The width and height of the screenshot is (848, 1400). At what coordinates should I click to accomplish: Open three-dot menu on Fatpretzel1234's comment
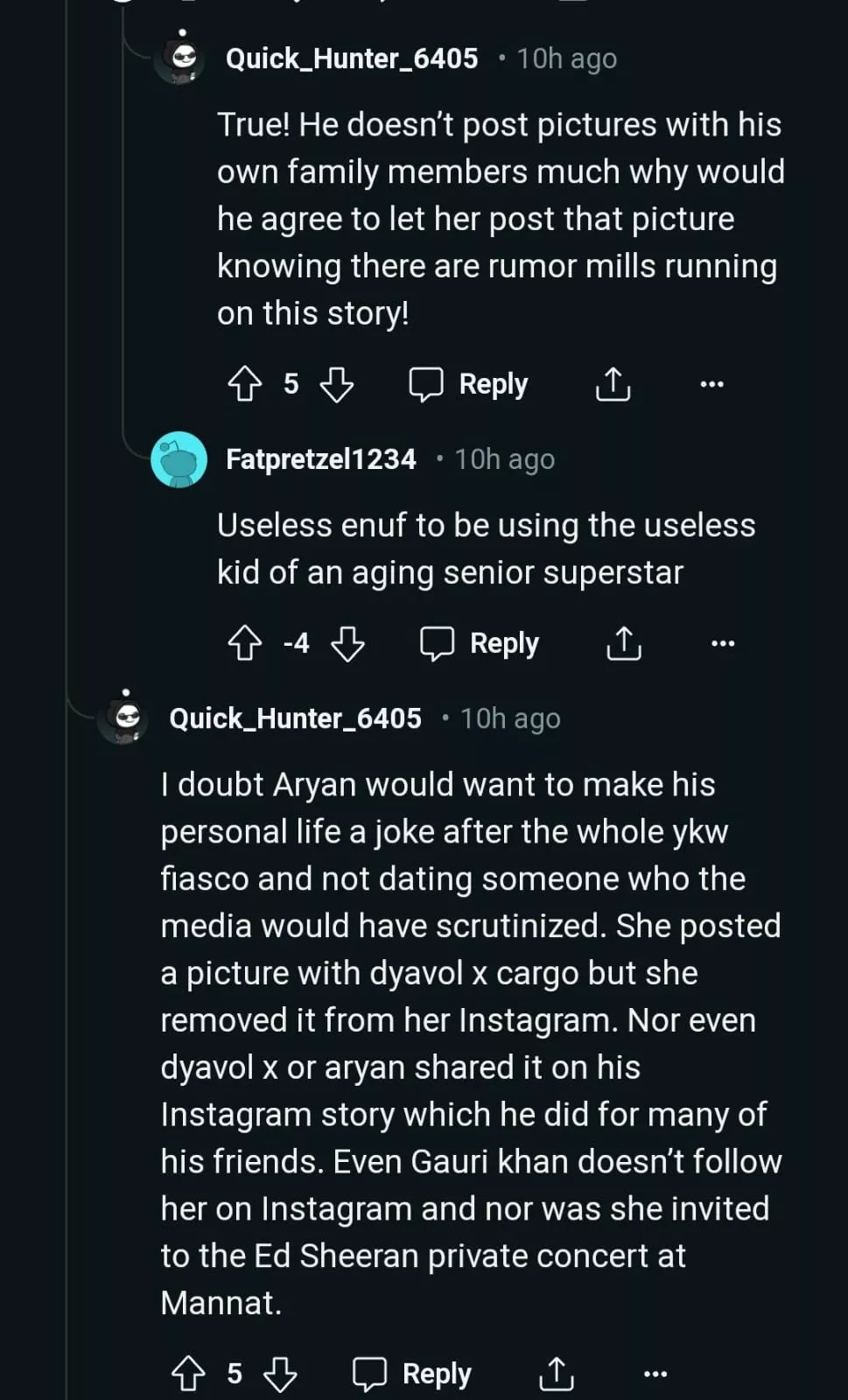point(723,644)
